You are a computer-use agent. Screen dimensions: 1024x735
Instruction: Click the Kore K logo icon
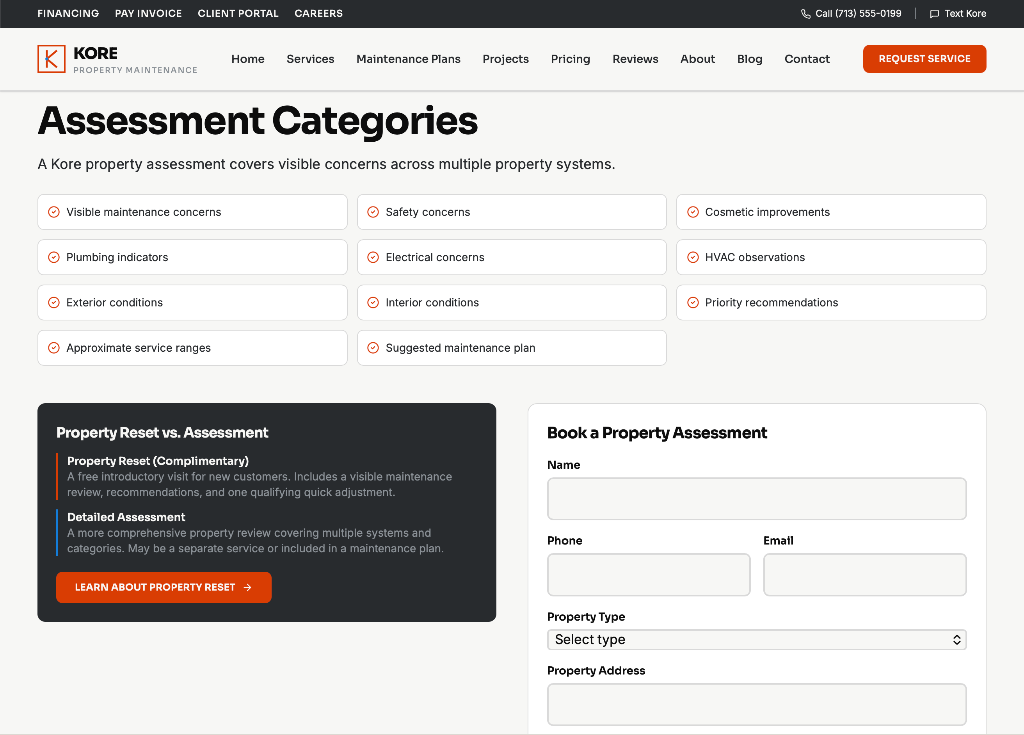click(x=52, y=59)
